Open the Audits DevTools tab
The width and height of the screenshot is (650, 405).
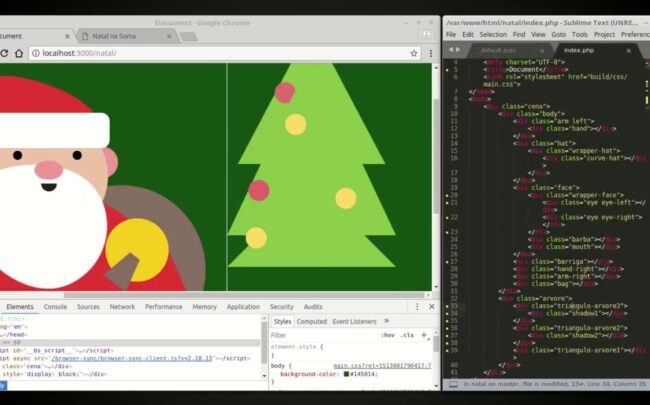(313, 307)
